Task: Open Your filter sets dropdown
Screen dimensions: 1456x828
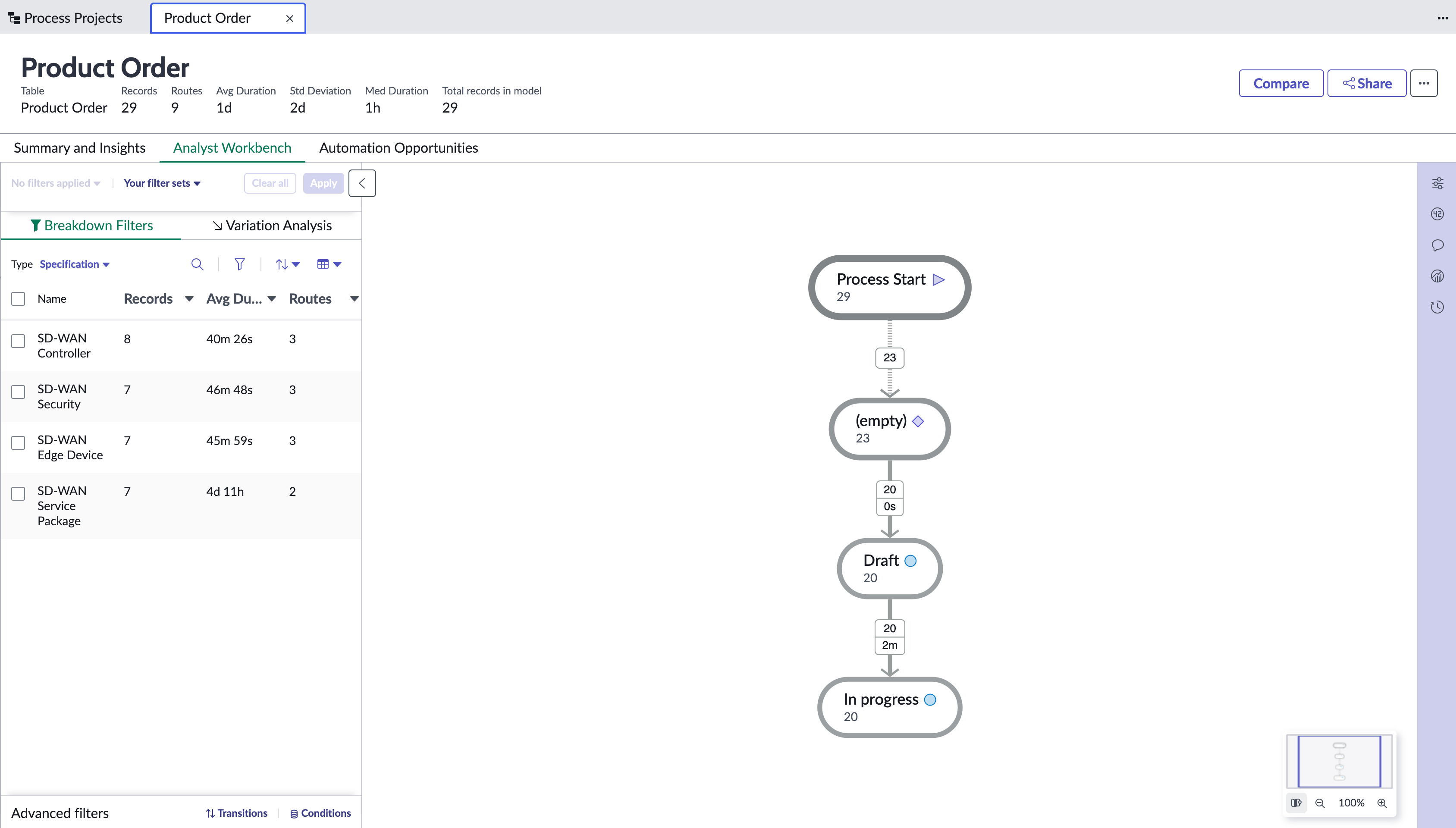Action: point(162,183)
